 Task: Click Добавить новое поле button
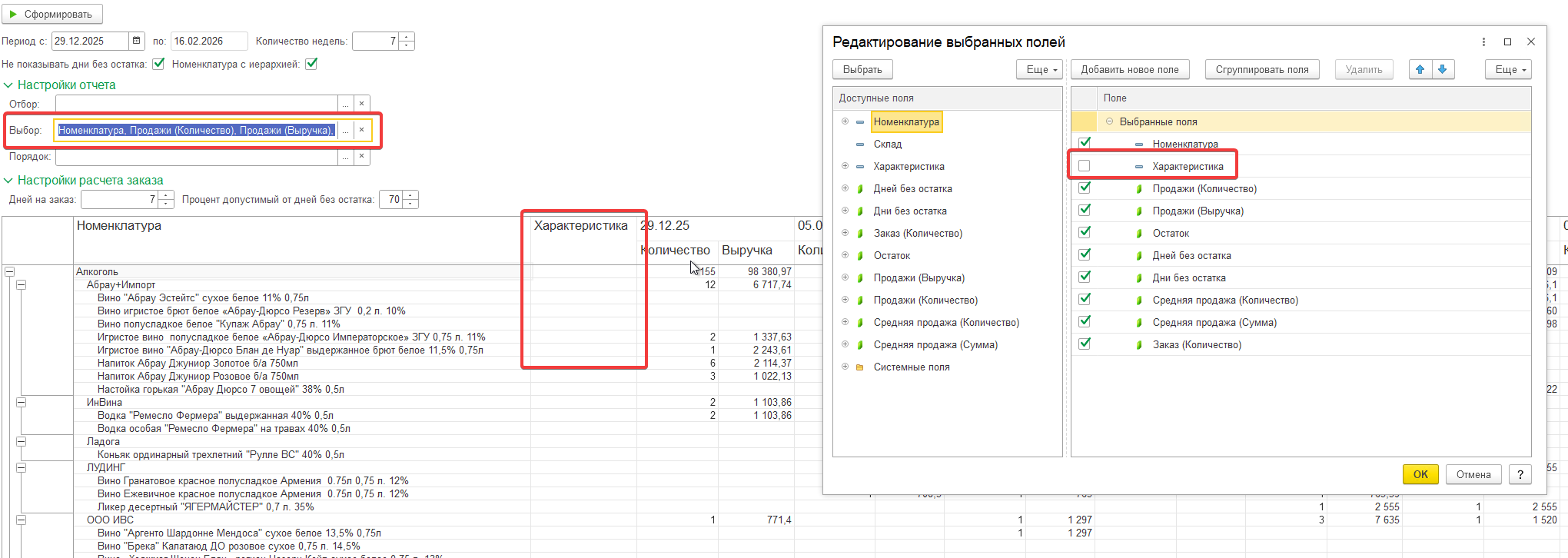click(x=1130, y=69)
